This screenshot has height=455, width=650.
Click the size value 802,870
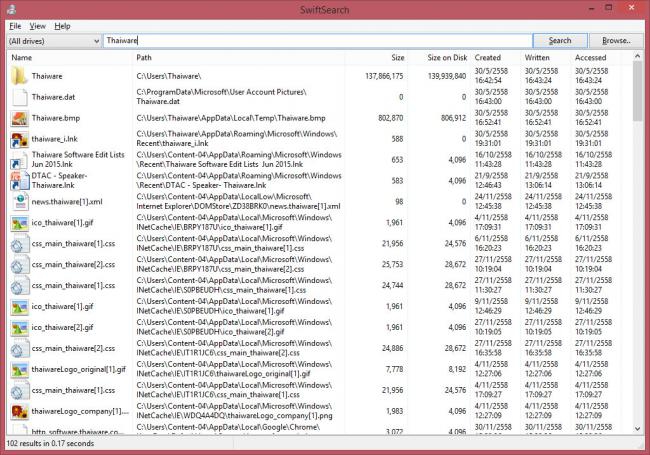(390, 118)
